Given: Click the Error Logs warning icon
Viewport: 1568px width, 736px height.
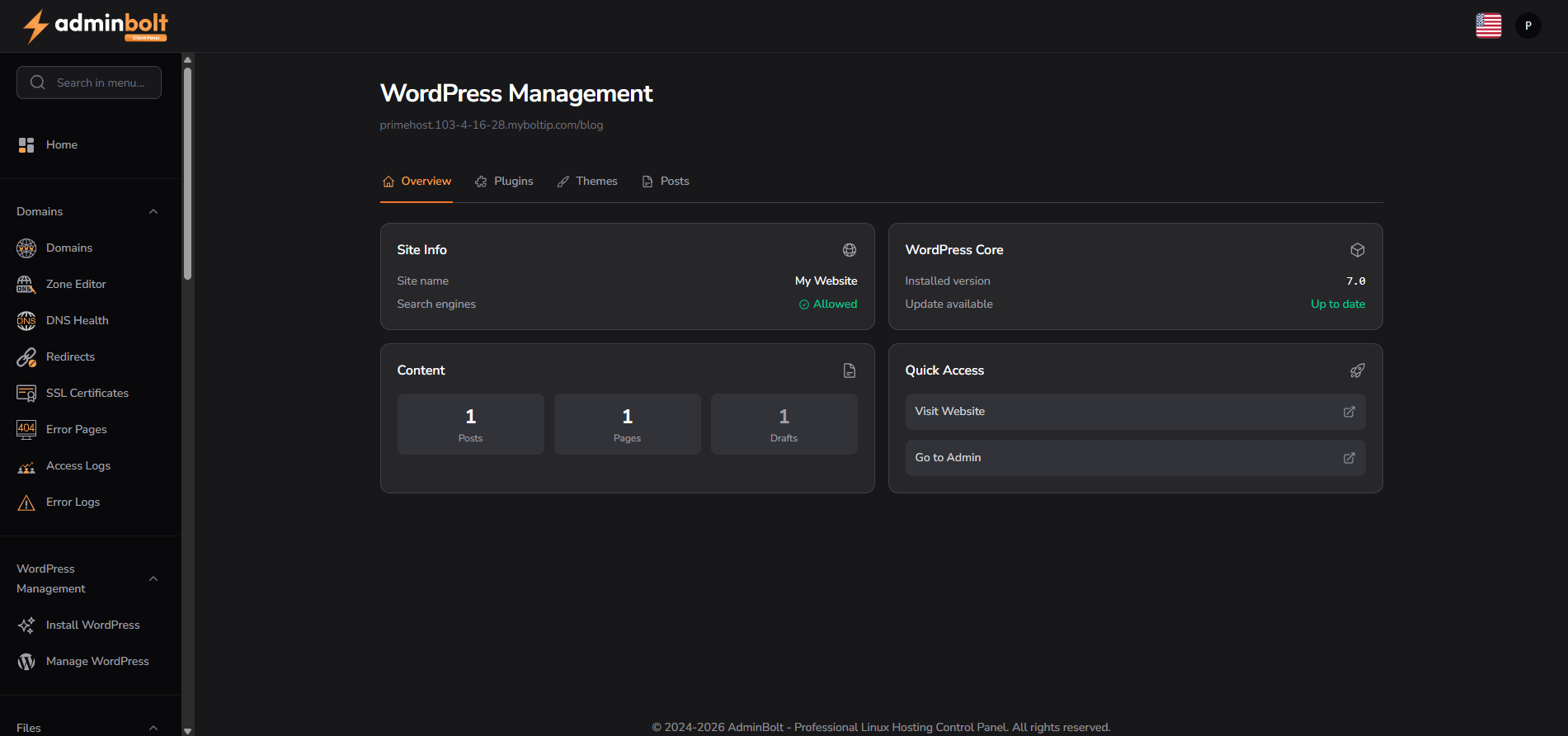Looking at the screenshot, I should [26, 502].
